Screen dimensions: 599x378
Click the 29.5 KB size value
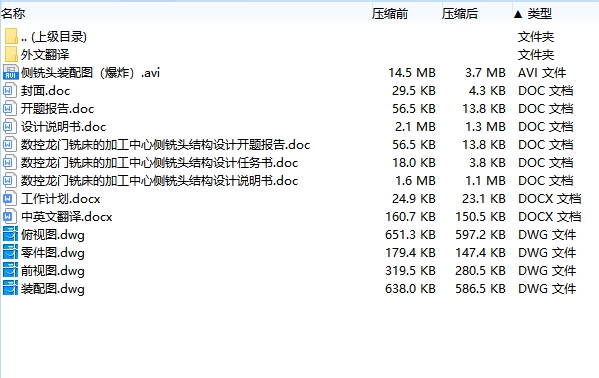414,91
